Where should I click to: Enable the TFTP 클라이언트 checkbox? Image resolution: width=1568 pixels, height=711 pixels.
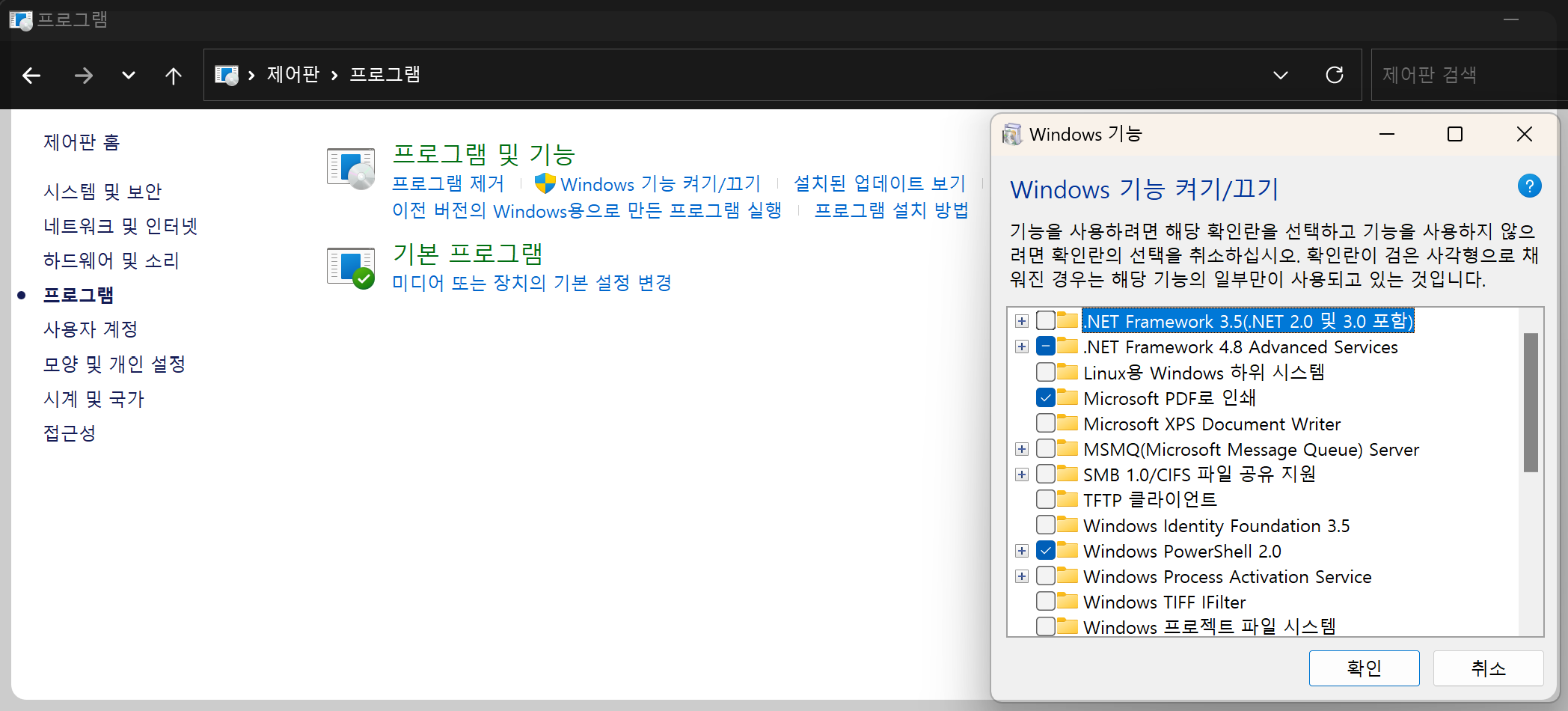pos(1046,499)
